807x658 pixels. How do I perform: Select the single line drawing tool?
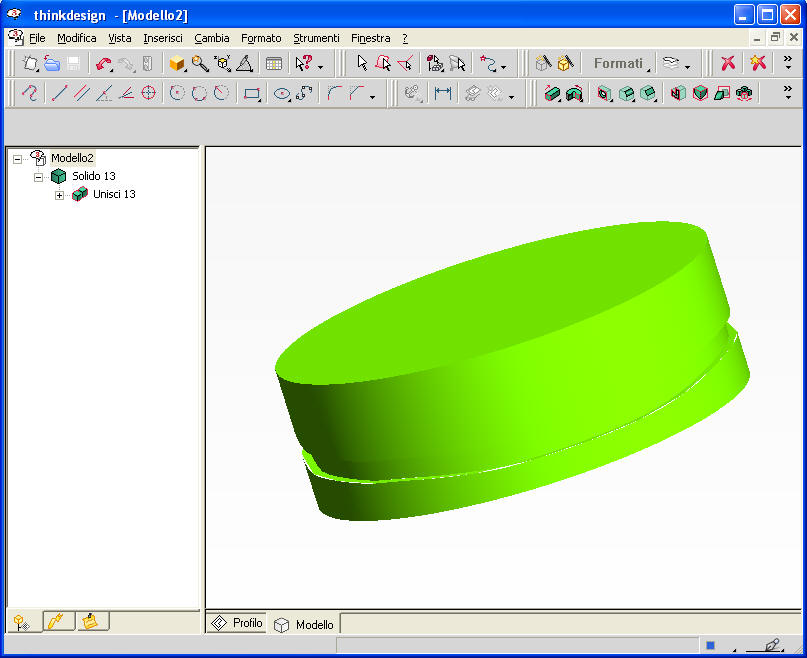coord(59,93)
